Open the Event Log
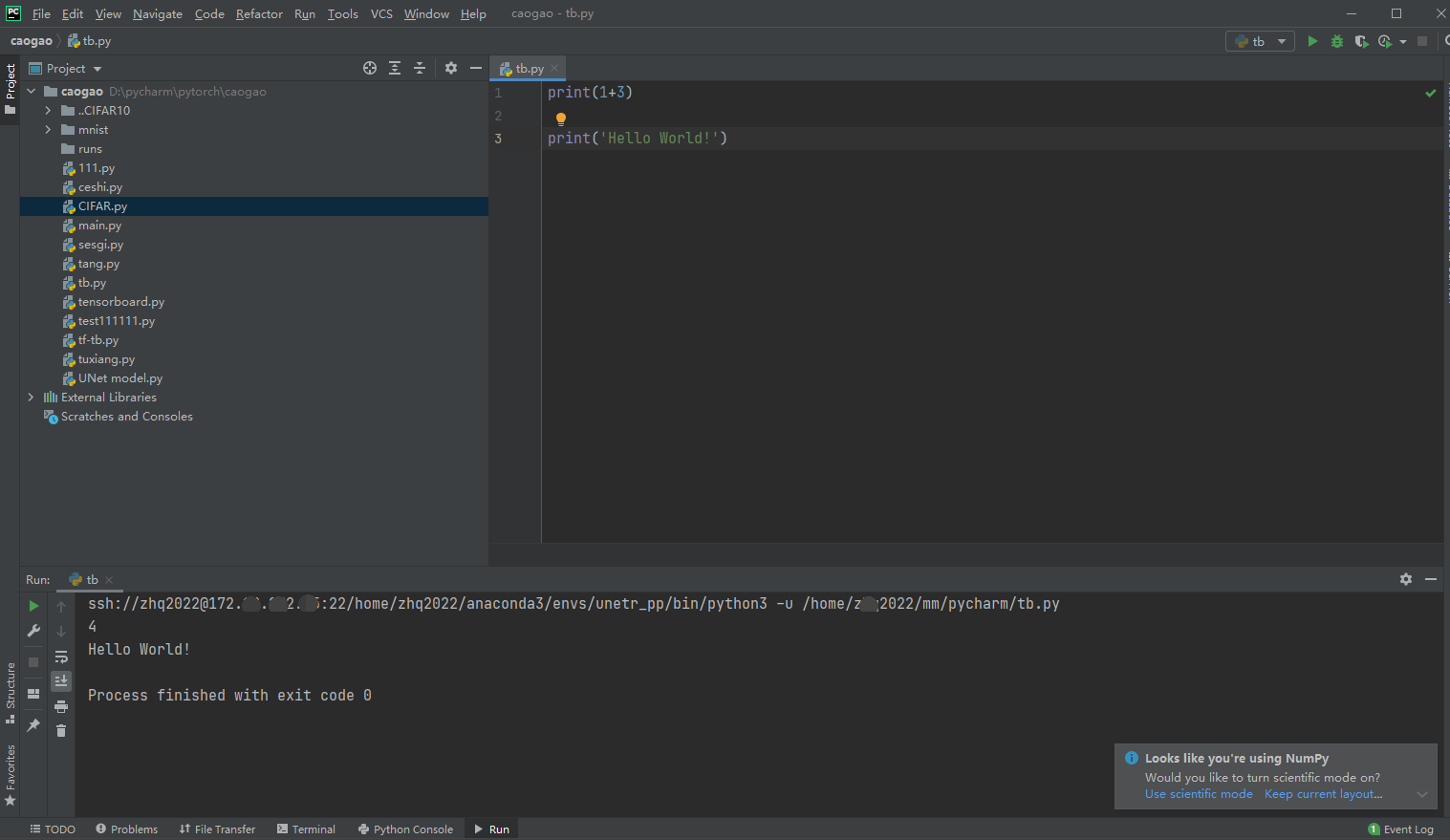Image resolution: width=1450 pixels, height=840 pixels. pos(1401,829)
